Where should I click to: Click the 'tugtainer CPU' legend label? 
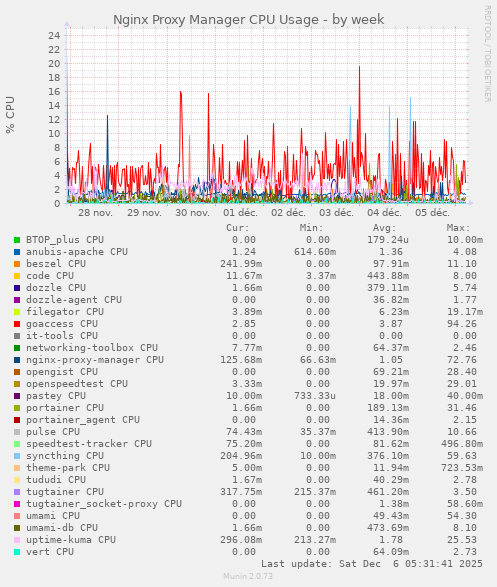click(x=65, y=492)
